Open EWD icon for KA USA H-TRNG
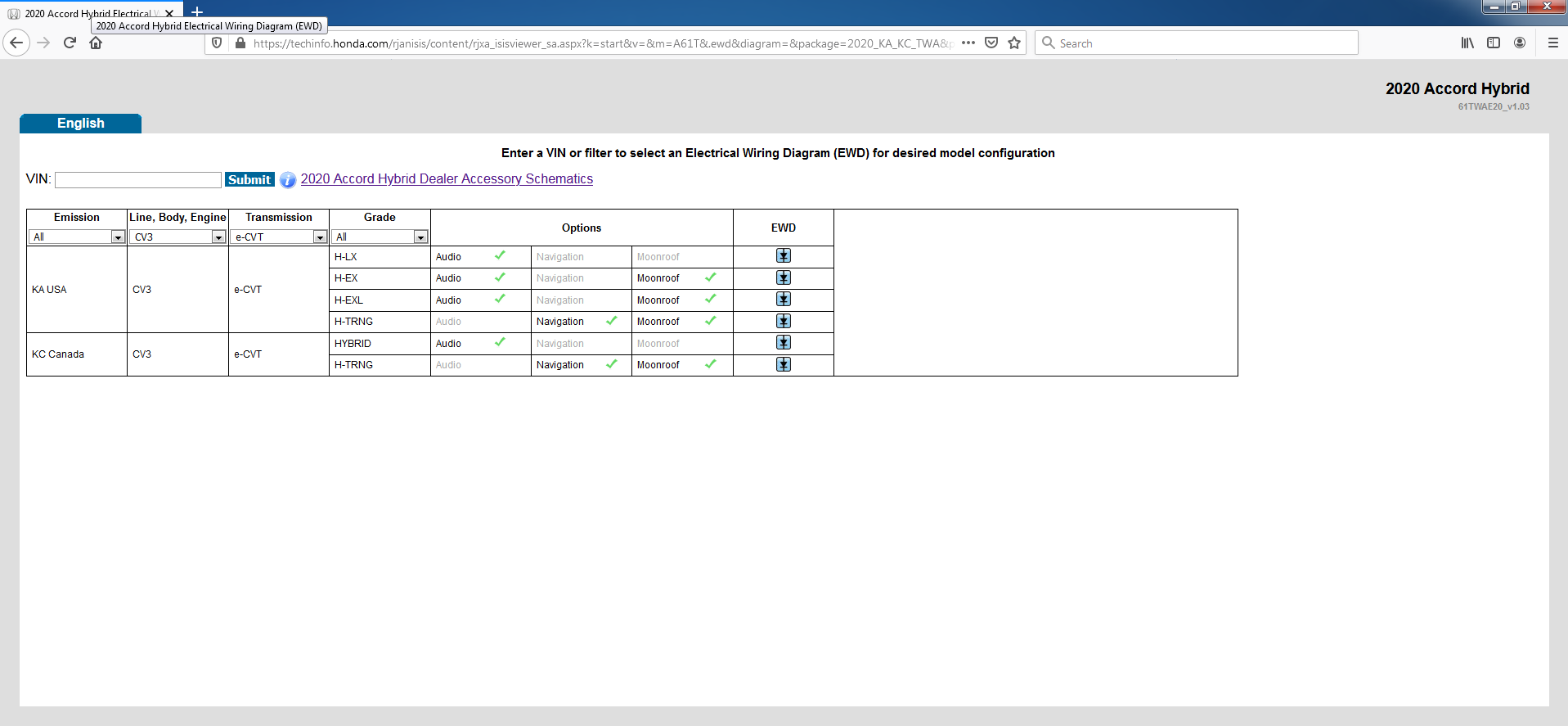 click(783, 322)
